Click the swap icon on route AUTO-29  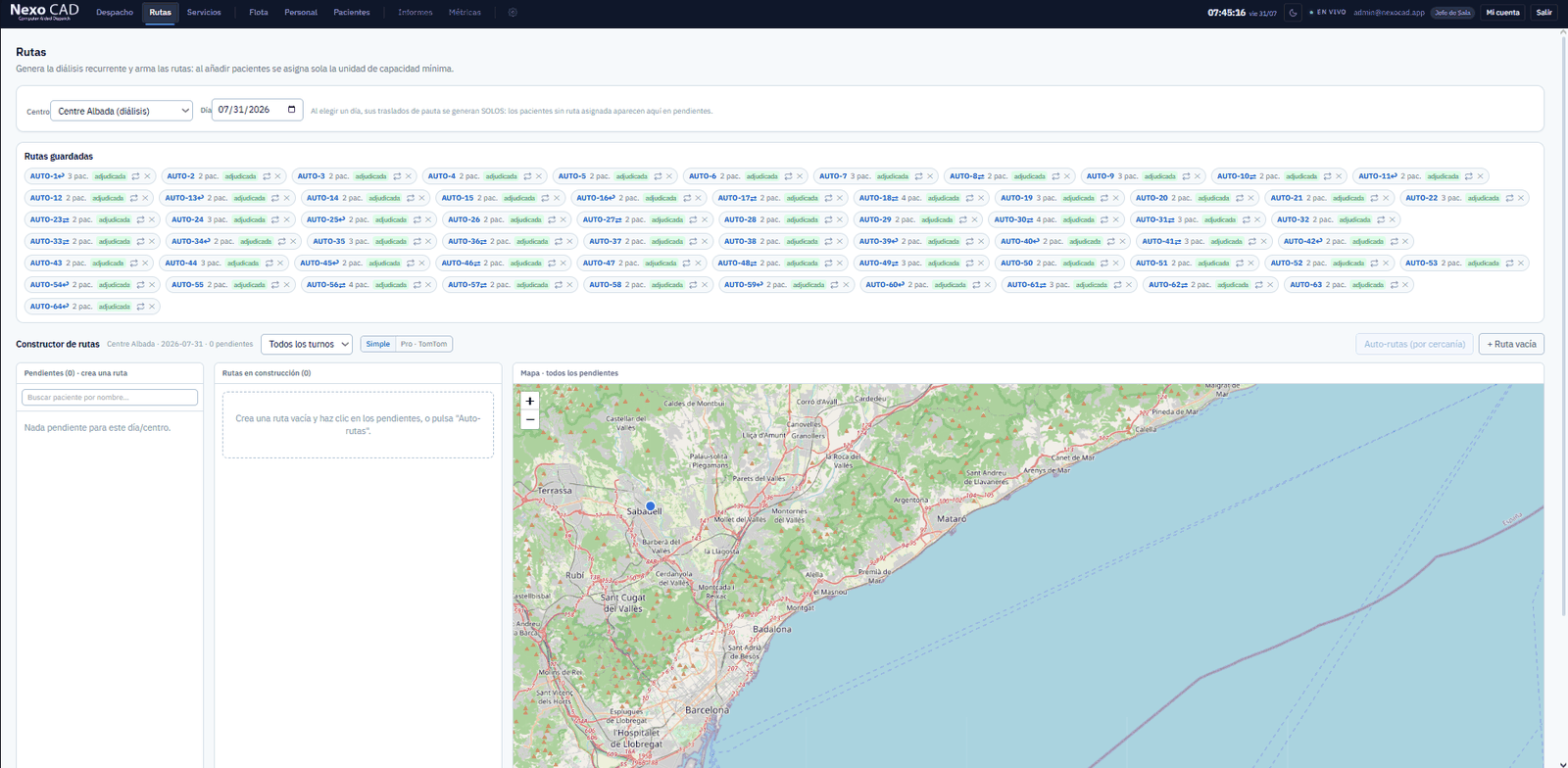click(x=963, y=219)
